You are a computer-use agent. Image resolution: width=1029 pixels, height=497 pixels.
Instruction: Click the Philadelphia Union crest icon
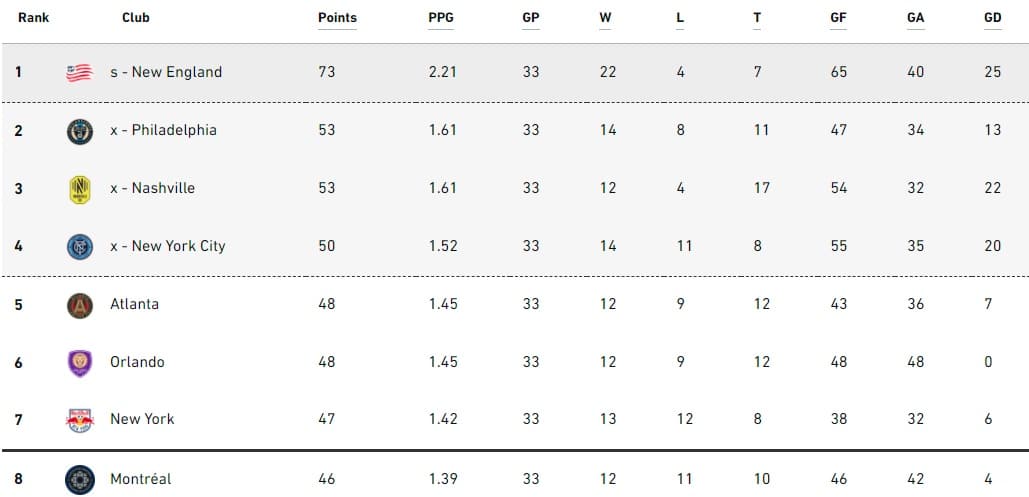click(x=79, y=131)
